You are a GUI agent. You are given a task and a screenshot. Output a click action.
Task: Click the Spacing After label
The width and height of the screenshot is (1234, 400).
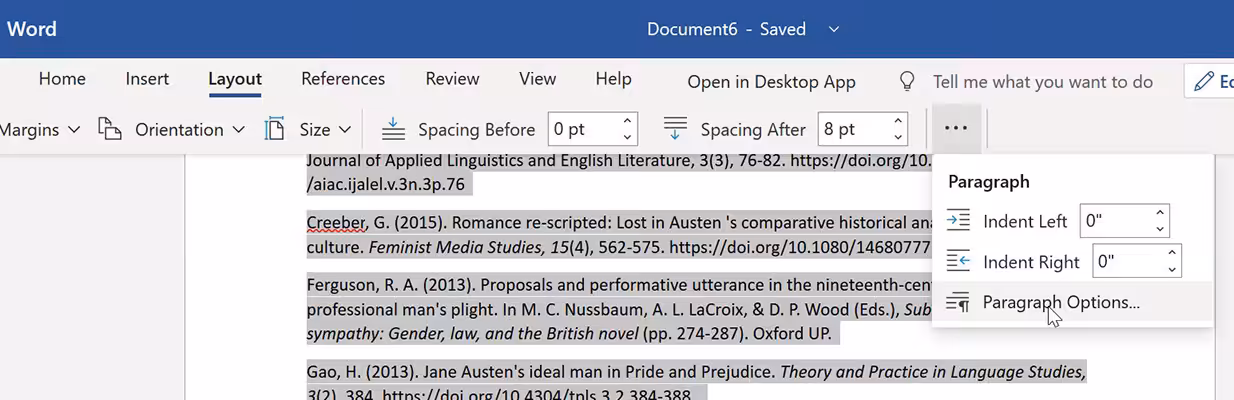click(753, 130)
